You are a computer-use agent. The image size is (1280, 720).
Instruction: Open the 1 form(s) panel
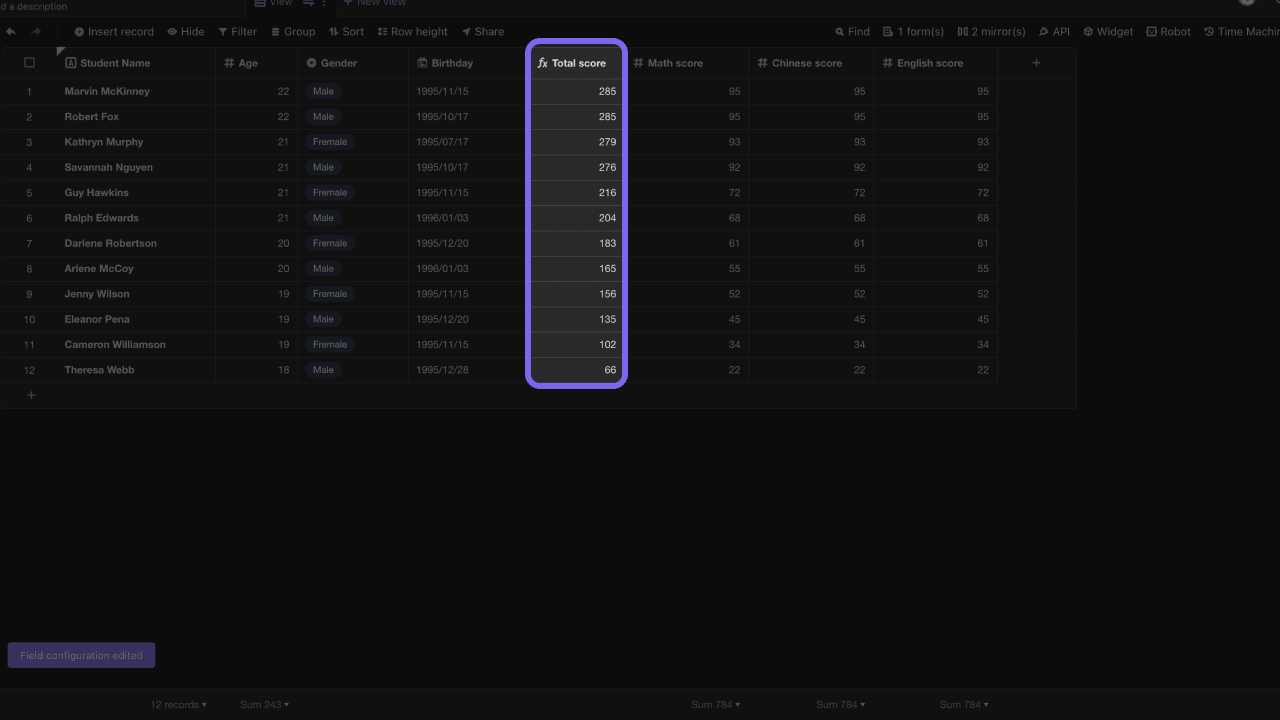[913, 32]
